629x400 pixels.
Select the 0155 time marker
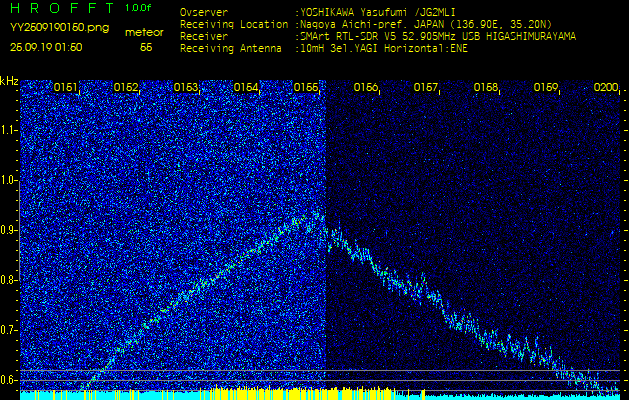[306, 88]
